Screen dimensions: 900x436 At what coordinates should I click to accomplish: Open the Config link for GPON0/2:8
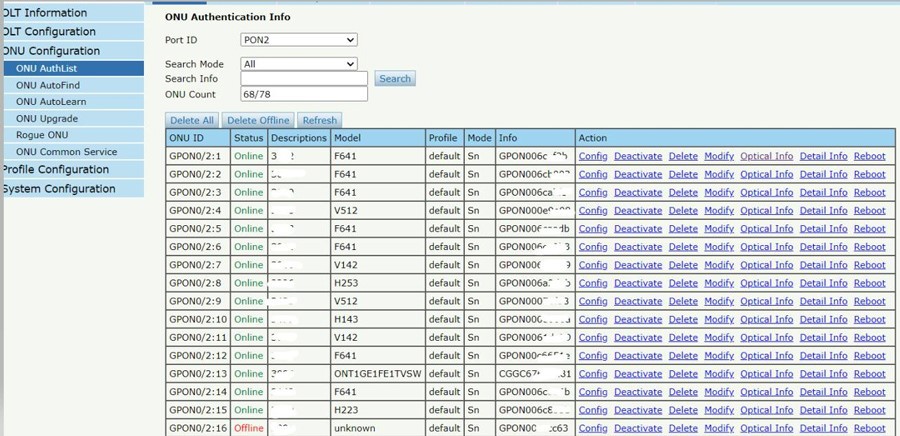tap(593, 283)
